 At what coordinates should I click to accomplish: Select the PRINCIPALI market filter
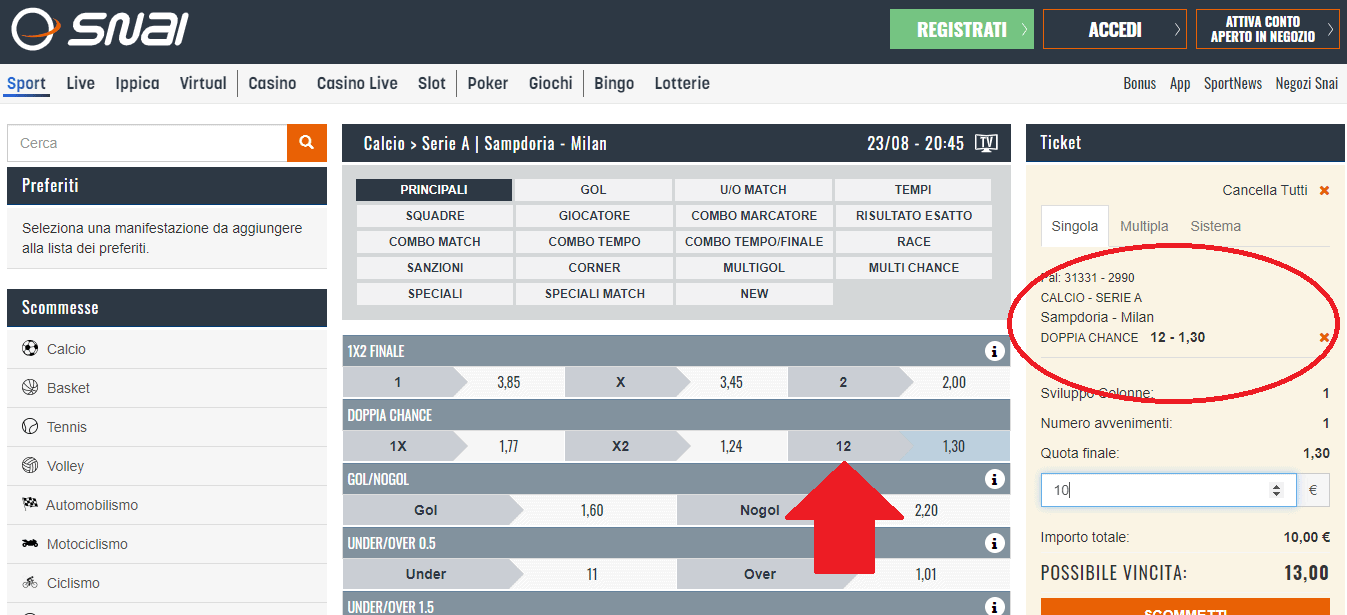[x=434, y=190]
